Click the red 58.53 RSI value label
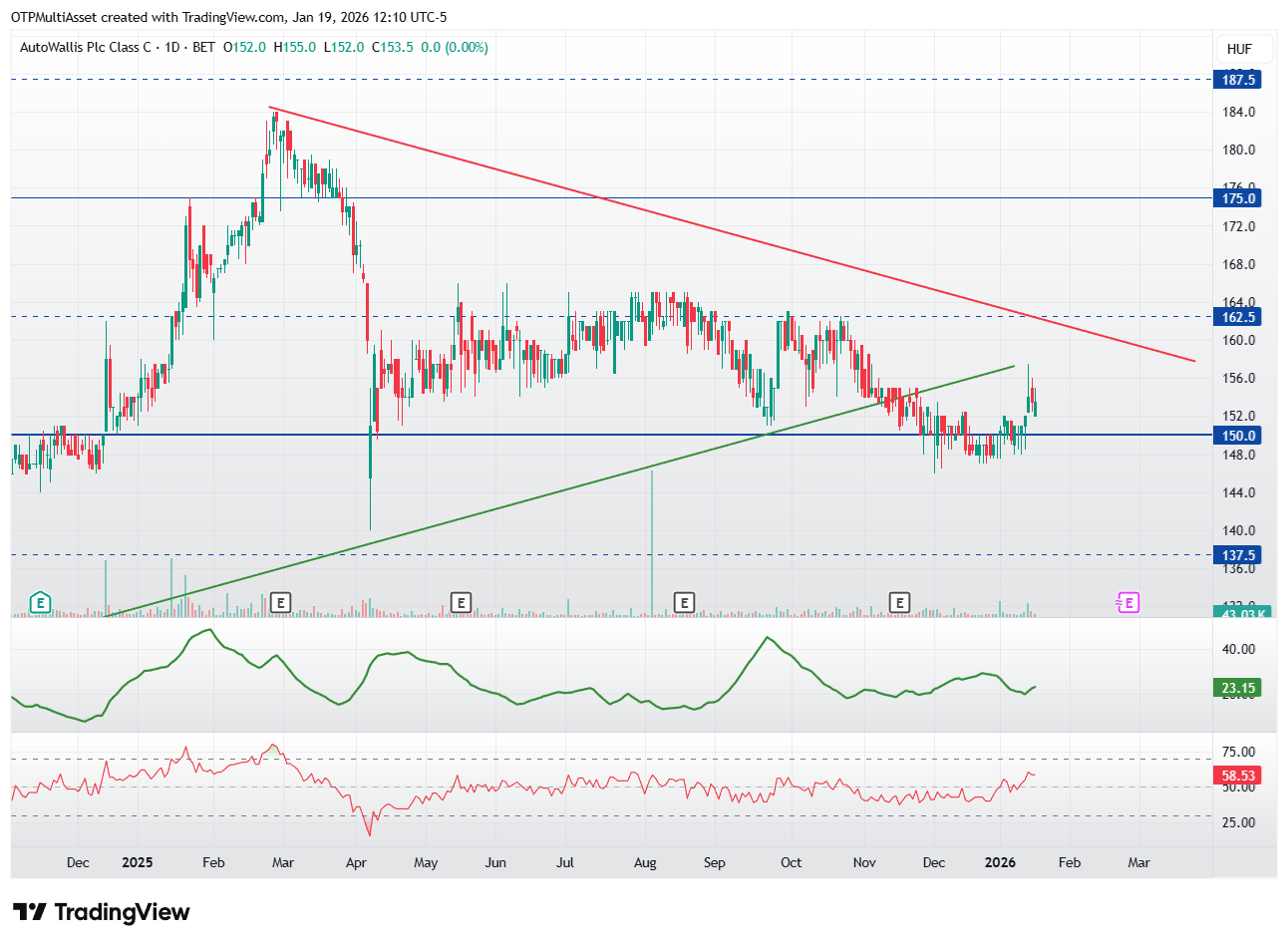1288x946 pixels. coord(1237,776)
